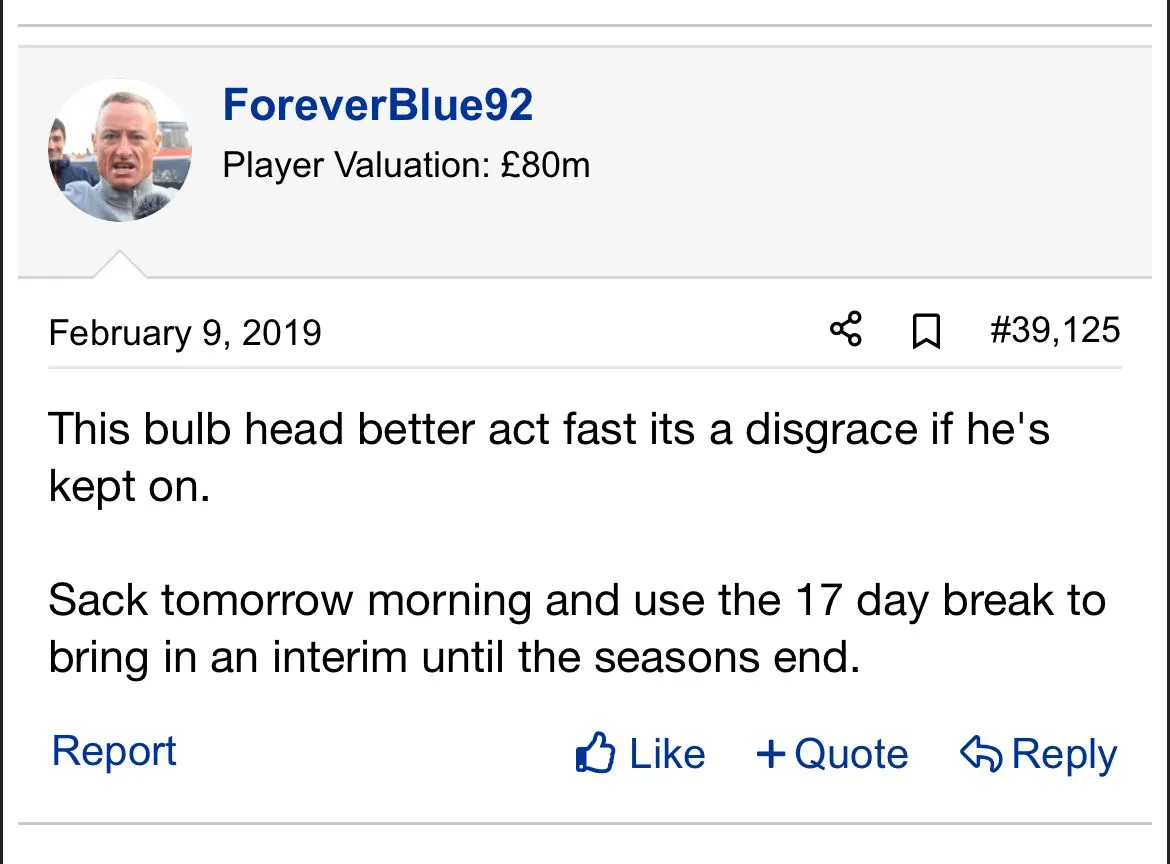Open ForeverBlue92's profile avatar picture
This screenshot has width=1170, height=864.
pyautogui.click(x=119, y=150)
